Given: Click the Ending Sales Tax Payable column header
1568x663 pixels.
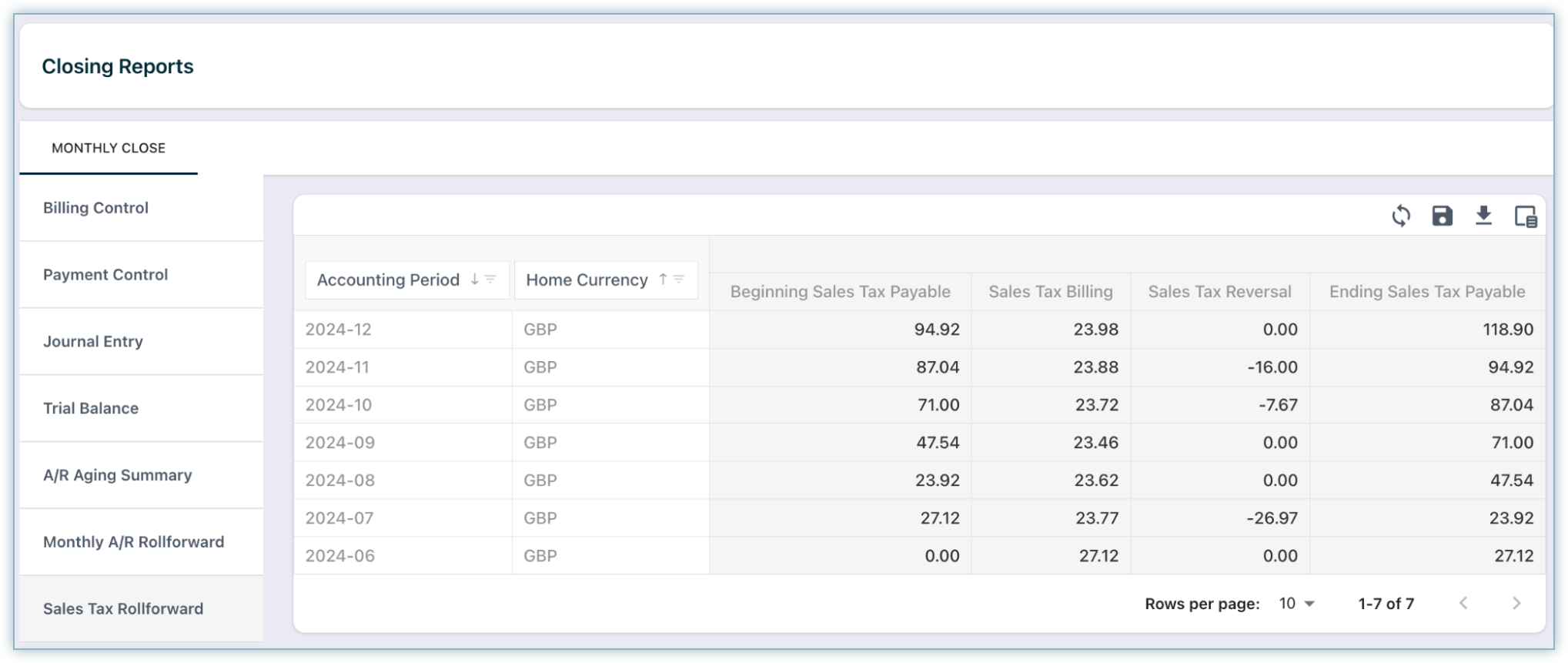Looking at the screenshot, I should click(x=1426, y=292).
